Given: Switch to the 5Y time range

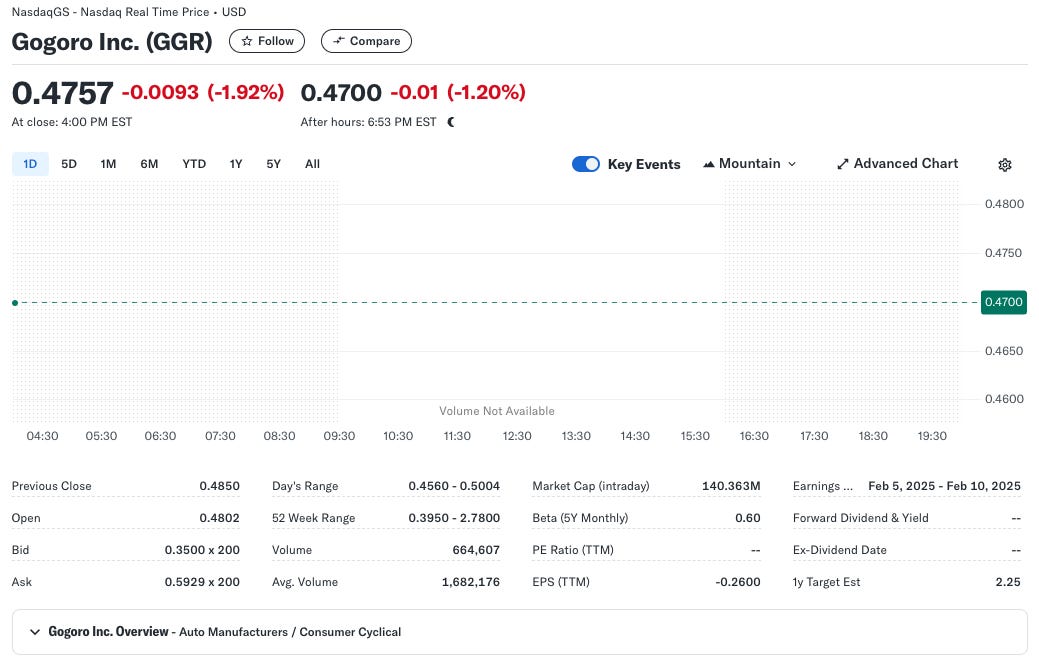Looking at the screenshot, I should 274,164.
